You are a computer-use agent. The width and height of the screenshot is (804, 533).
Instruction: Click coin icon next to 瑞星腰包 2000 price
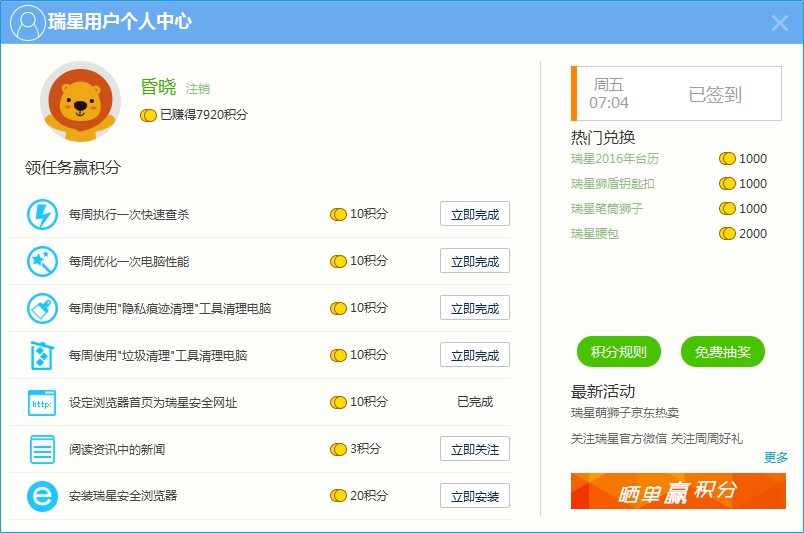point(727,233)
